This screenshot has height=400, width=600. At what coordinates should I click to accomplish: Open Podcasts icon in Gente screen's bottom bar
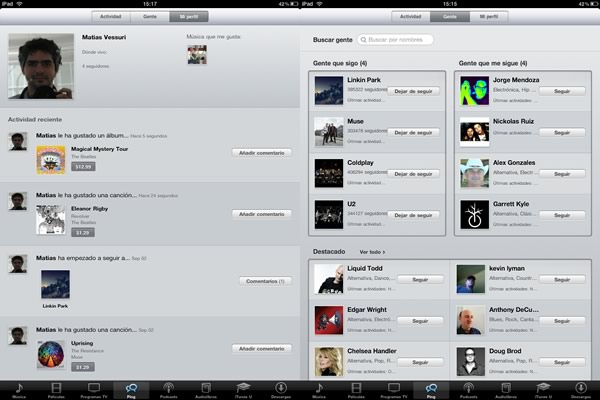tap(468, 390)
